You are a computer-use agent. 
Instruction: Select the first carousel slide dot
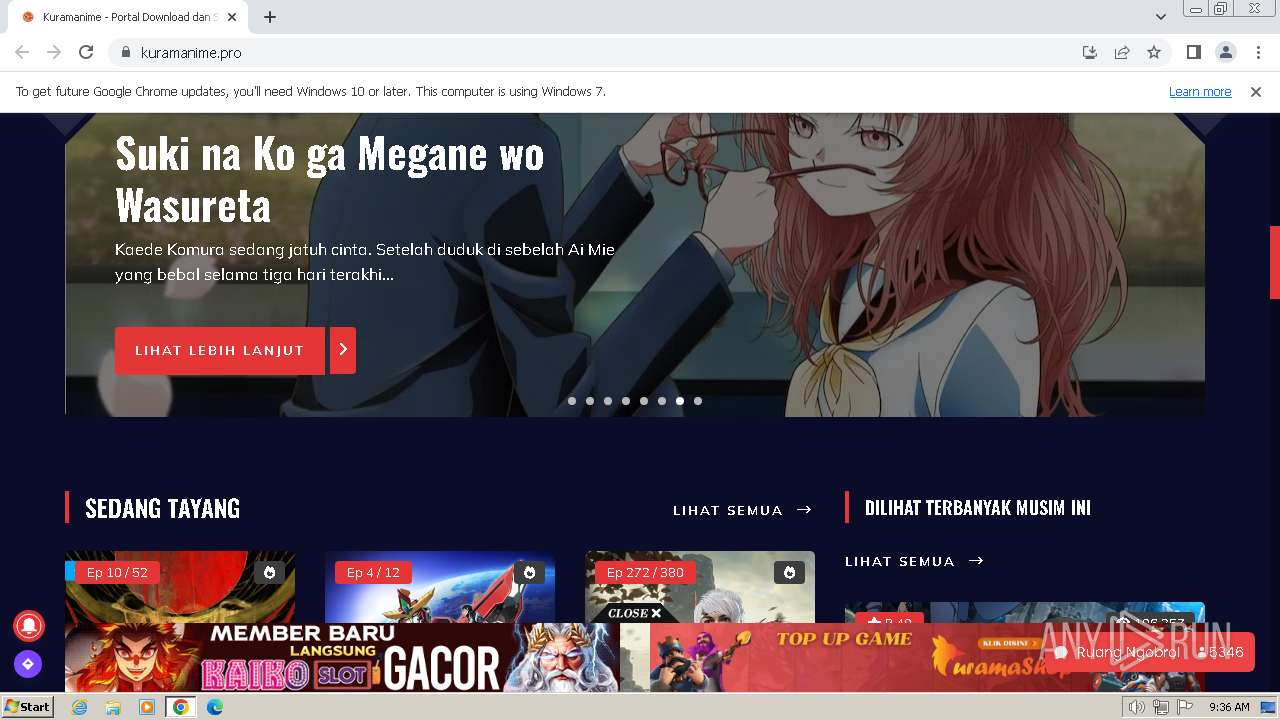click(x=572, y=401)
